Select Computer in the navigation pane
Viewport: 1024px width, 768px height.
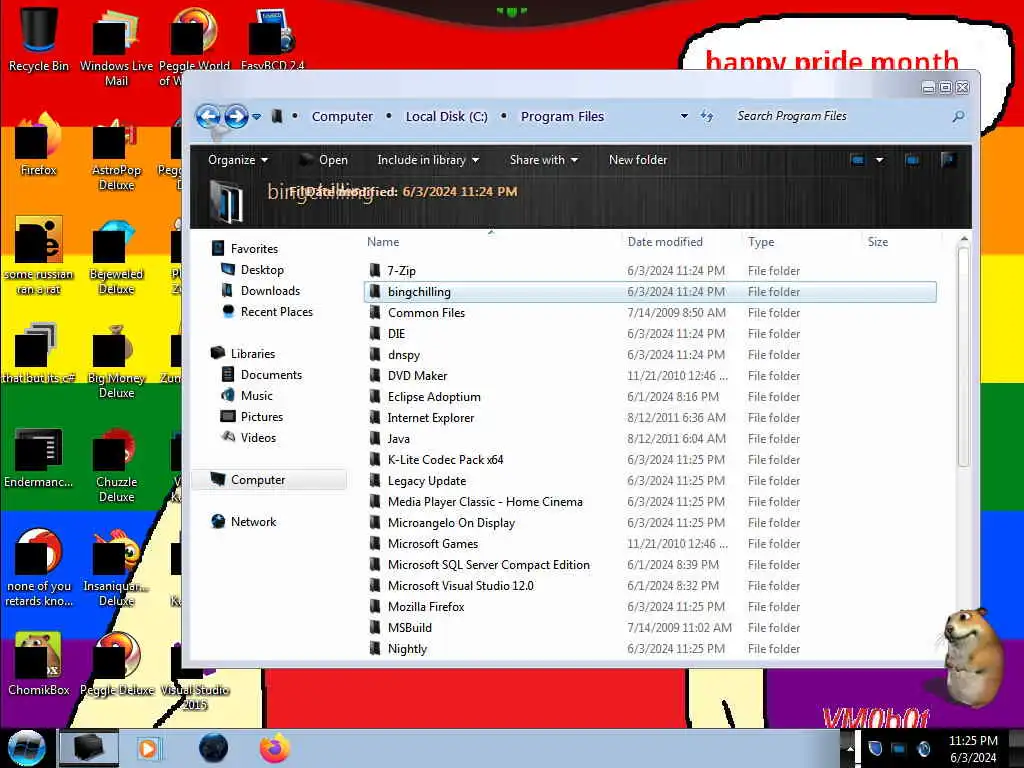click(x=269, y=480)
